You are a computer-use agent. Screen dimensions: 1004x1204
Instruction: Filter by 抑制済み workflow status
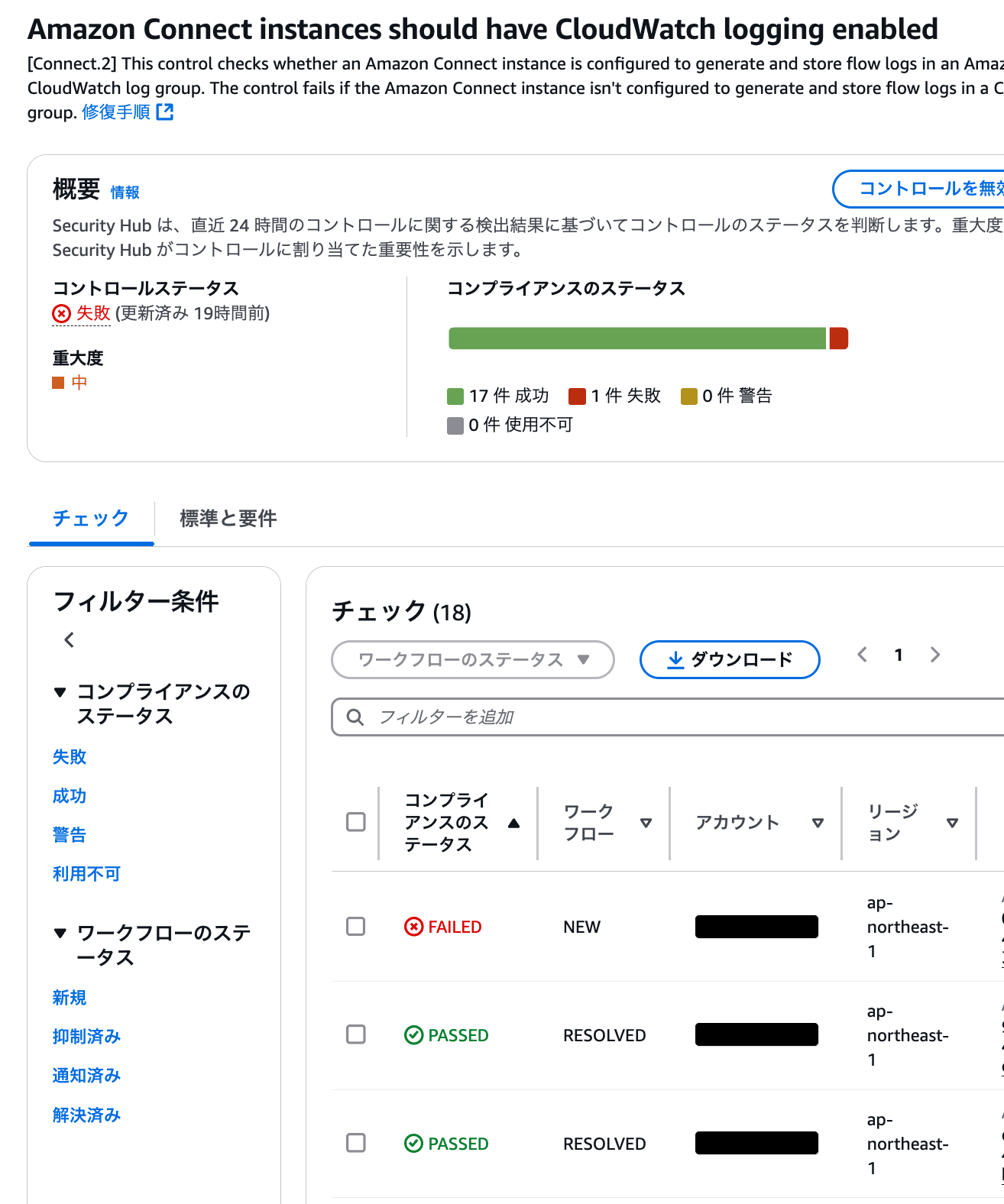[x=86, y=1037]
